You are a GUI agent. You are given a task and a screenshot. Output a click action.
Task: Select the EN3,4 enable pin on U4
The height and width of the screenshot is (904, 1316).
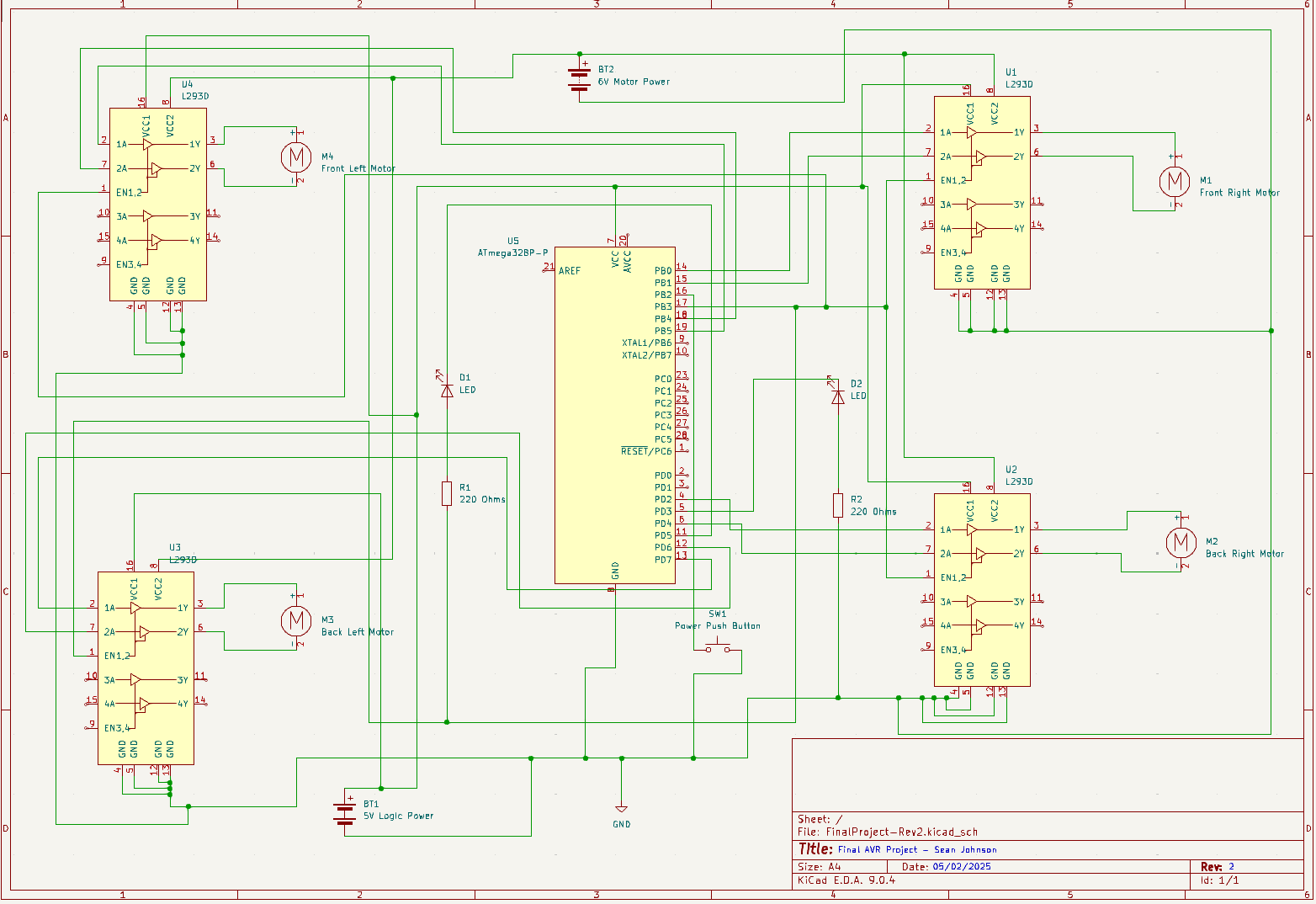(x=128, y=263)
